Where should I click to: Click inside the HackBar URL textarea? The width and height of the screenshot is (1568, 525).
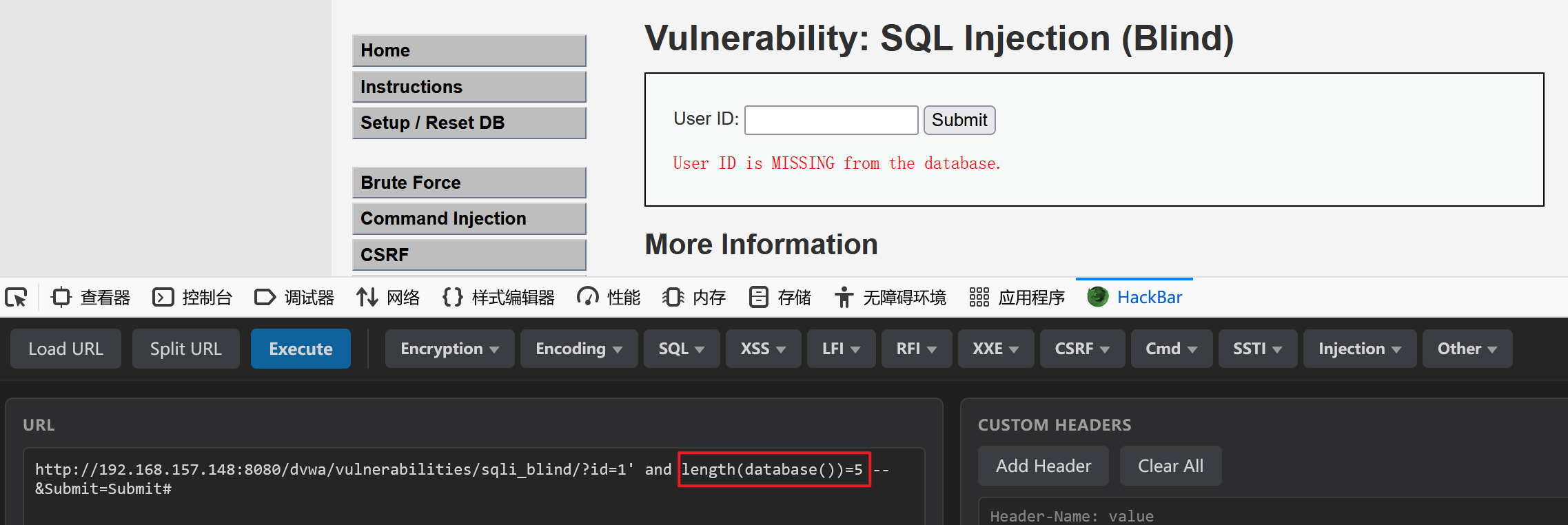pos(474,486)
